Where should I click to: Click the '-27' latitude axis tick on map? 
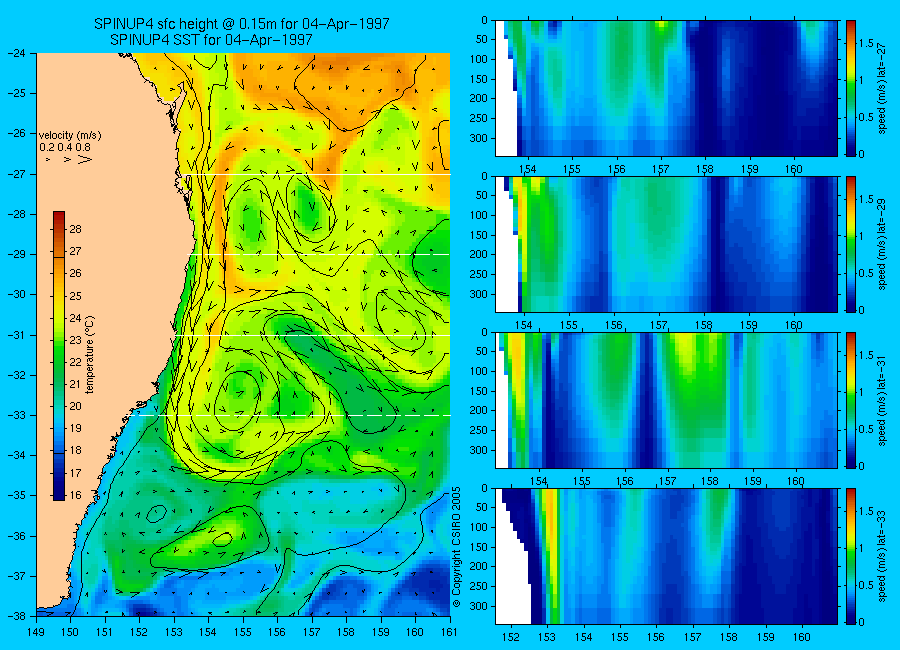coord(16,174)
